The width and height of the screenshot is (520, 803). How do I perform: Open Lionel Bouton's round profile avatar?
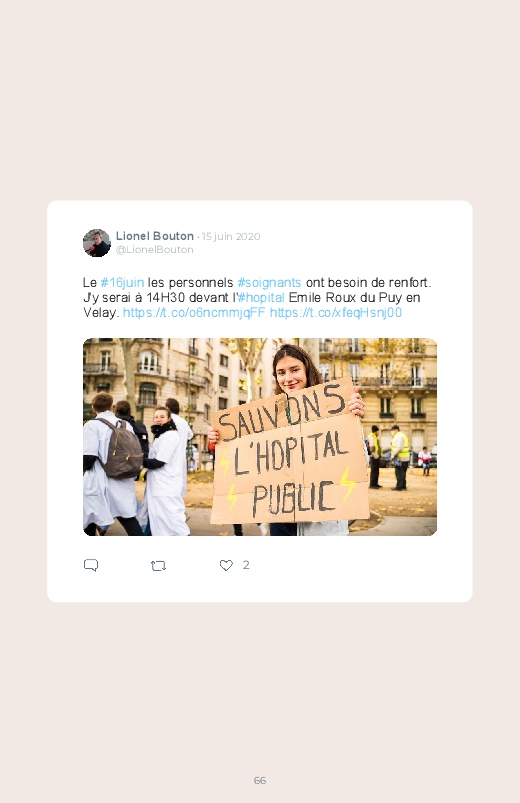[x=97, y=243]
